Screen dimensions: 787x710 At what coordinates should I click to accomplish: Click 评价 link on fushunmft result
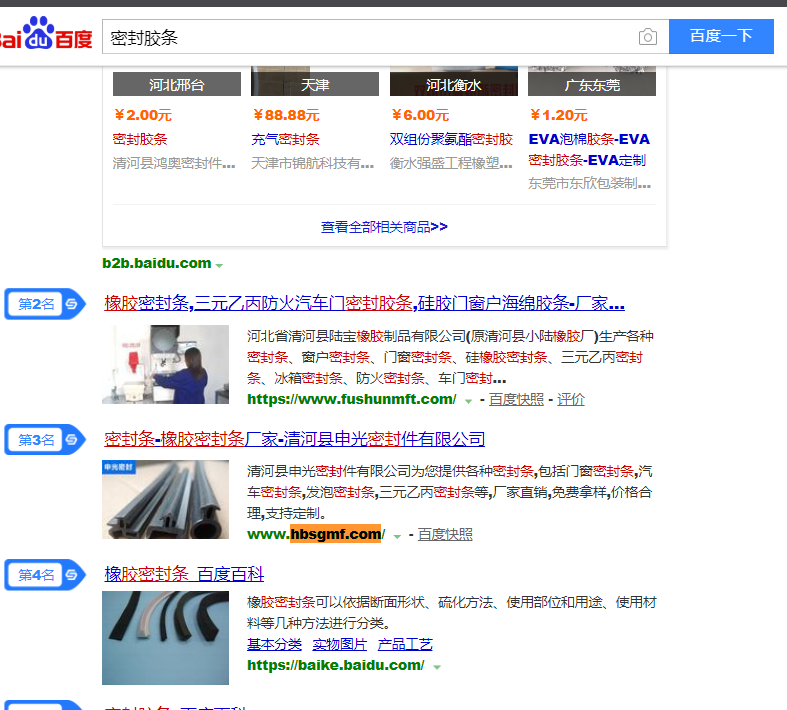click(x=571, y=399)
